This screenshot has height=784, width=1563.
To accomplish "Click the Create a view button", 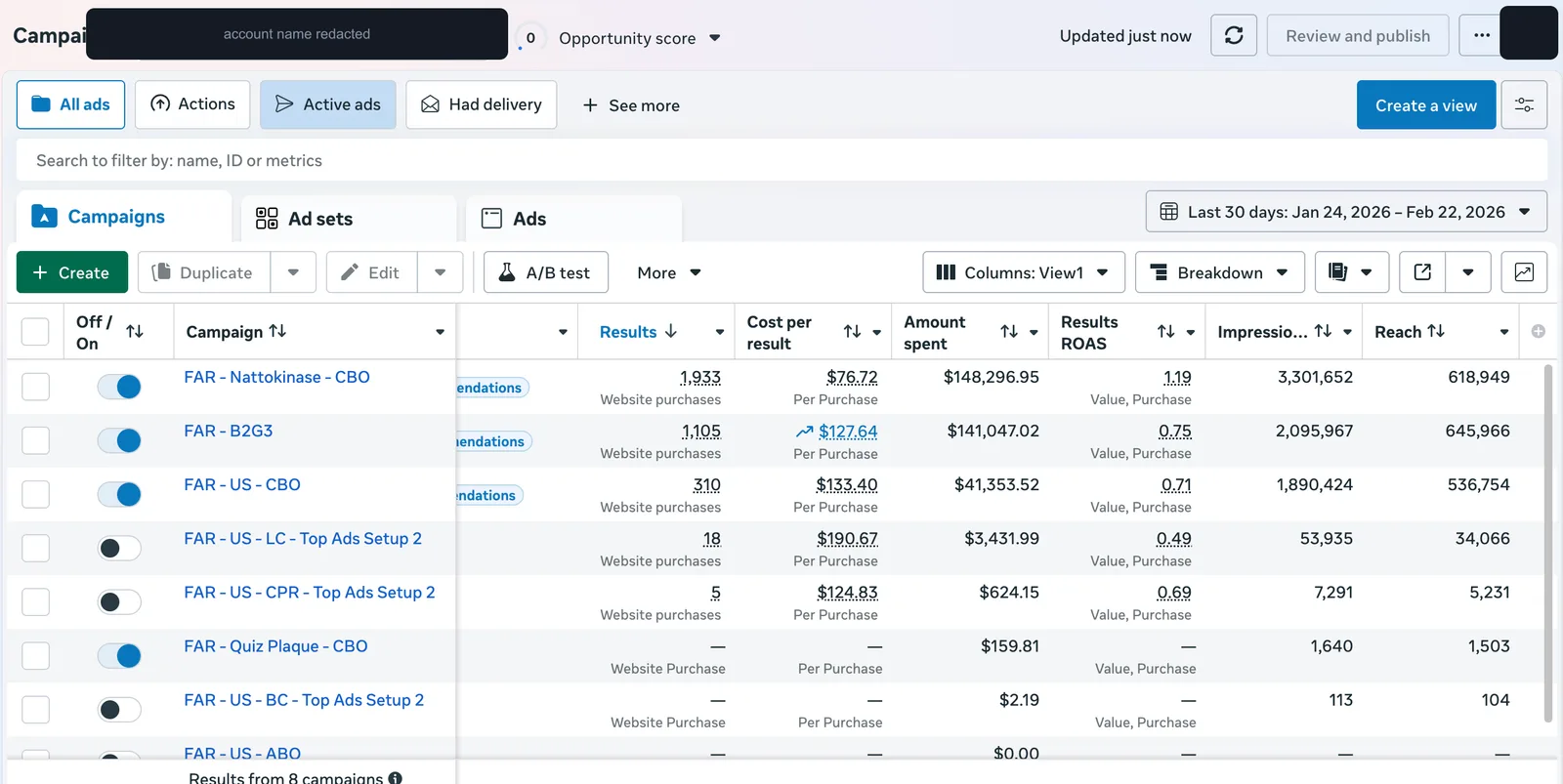I will 1426,104.
